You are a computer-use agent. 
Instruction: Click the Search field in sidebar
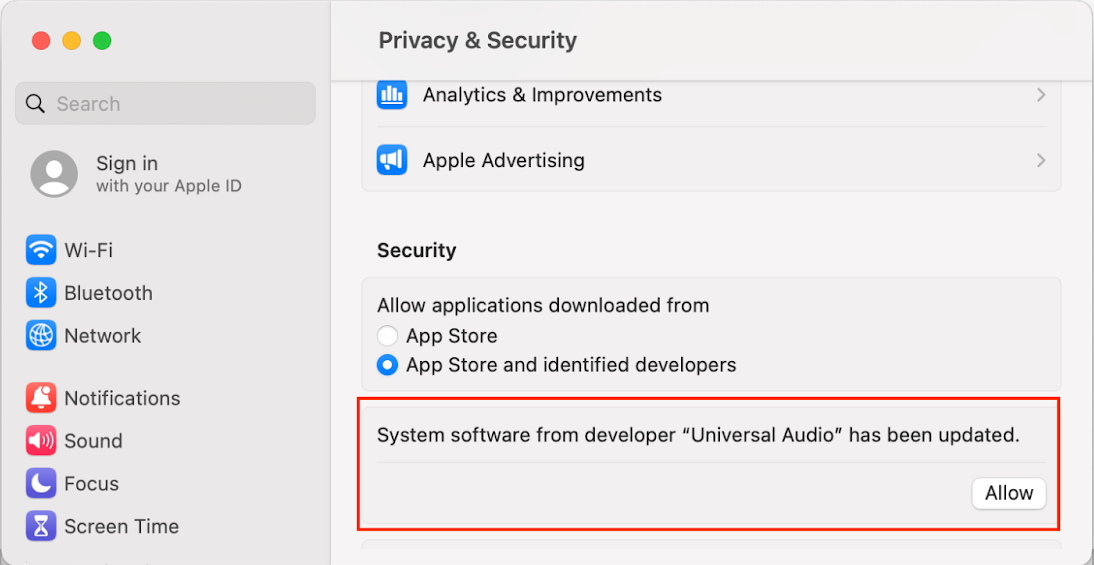pos(165,104)
